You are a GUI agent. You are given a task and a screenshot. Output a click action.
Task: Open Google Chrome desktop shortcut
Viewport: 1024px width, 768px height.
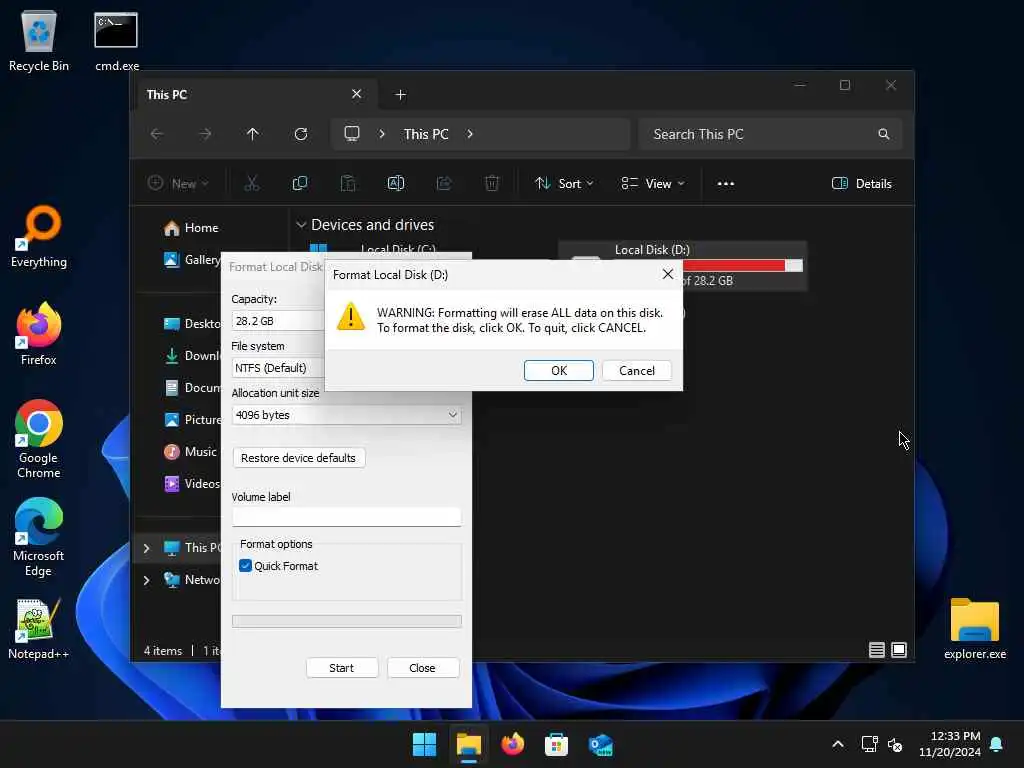(39, 439)
